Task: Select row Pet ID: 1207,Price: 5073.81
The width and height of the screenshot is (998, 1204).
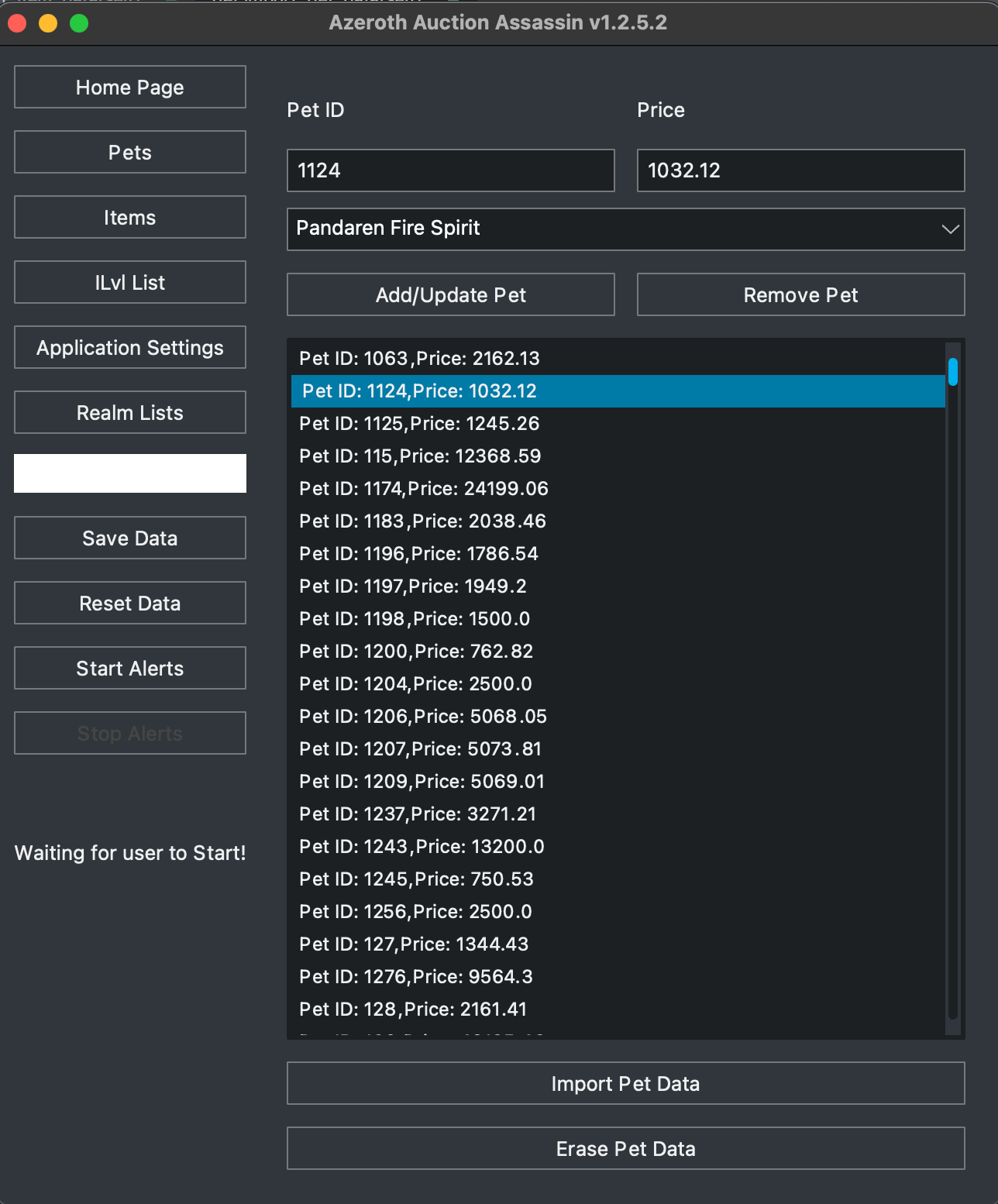Action: (618, 749)
